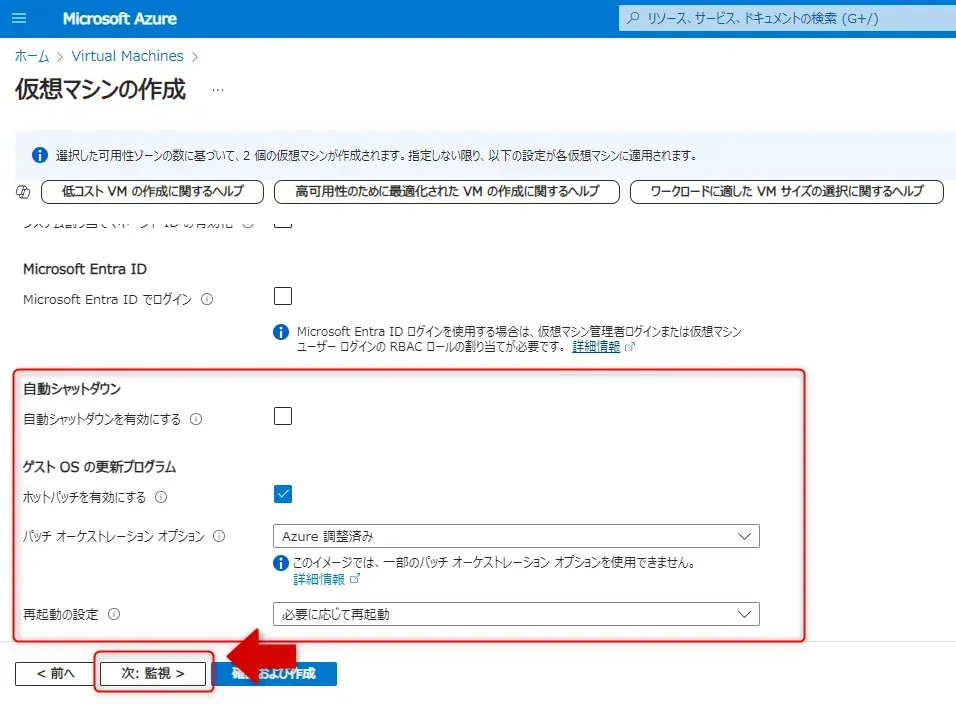This screenshot has height=704, width=956.
Task: Enable the Microsoft Entra ID login checkbox
Action: [x=283, y=296]
